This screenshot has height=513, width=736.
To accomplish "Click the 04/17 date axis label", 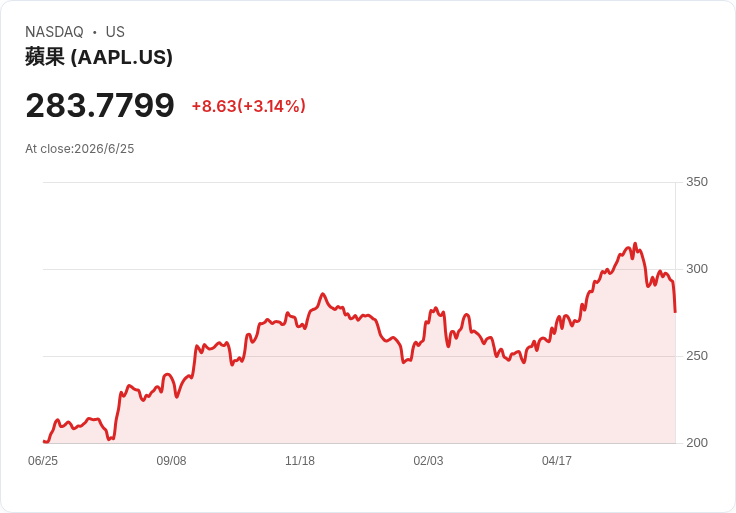I will point(557,460).
